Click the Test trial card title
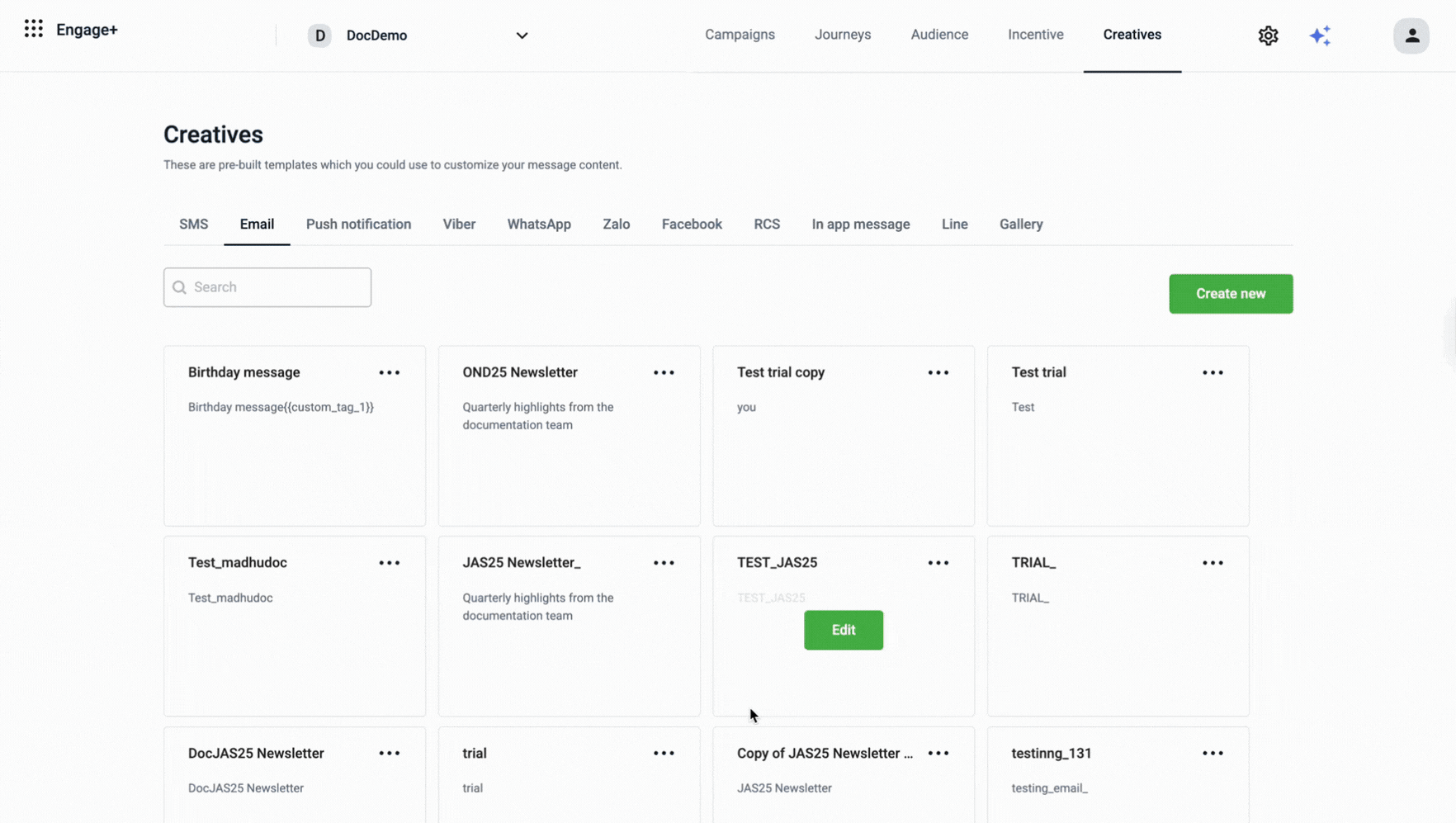The height and width of the screenshot is (823, 1456). coord(1038,372)
